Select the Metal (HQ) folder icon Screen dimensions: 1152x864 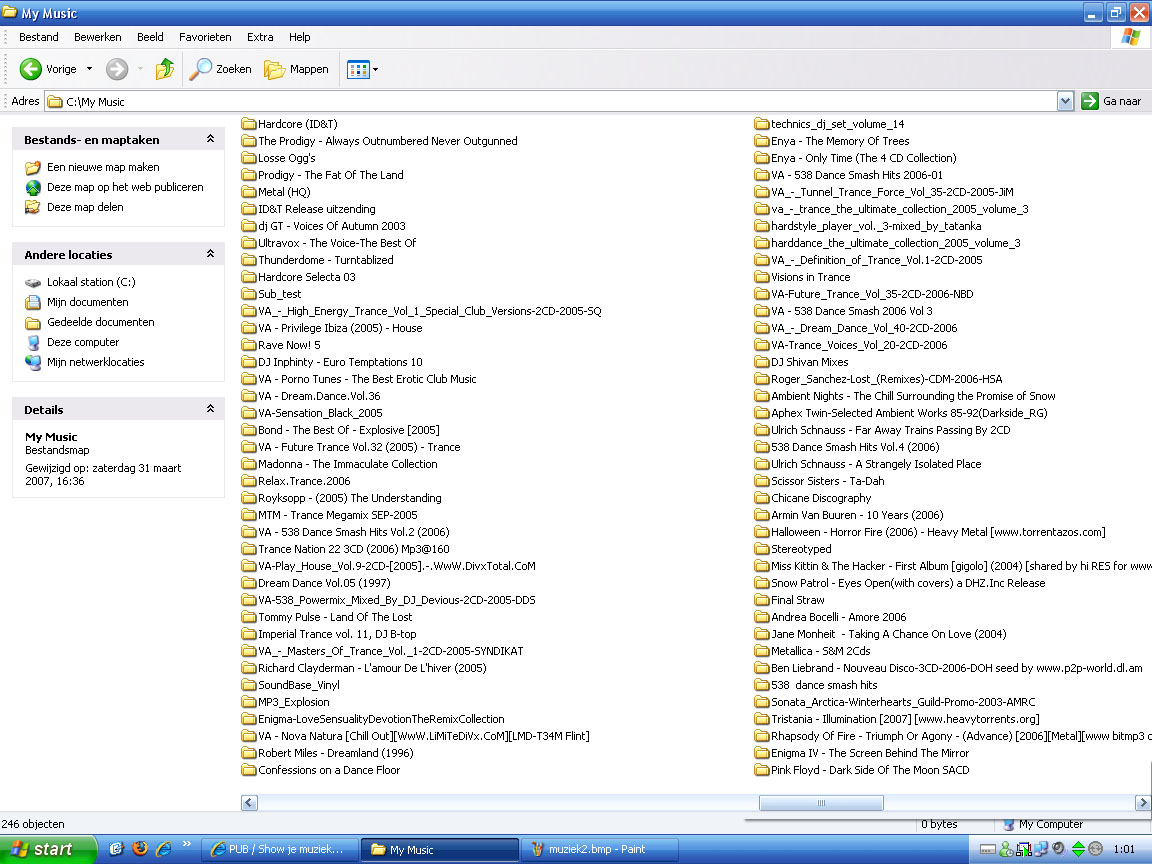pyautogui.click(x=248, y=192)
